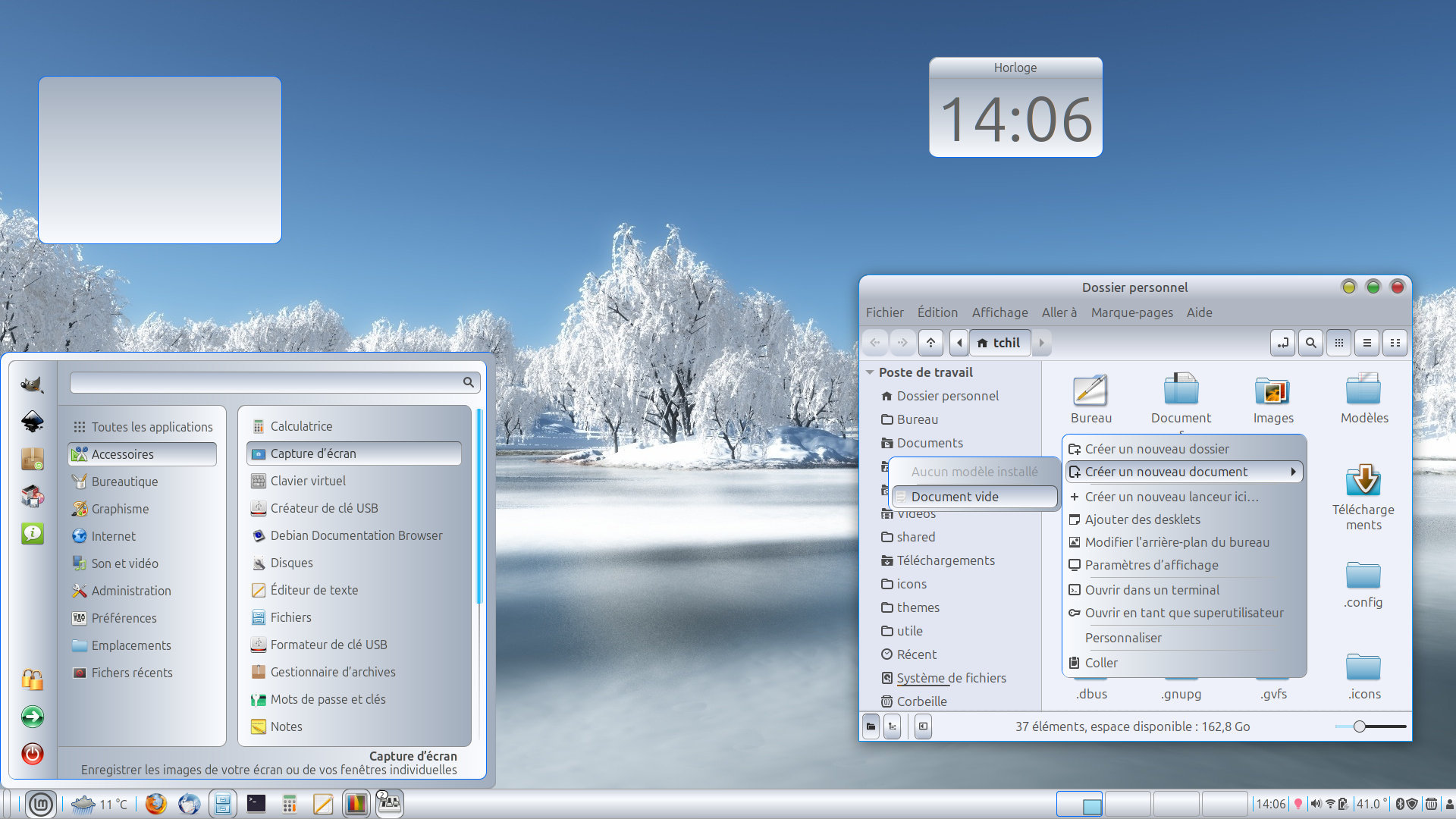
Task: Launch Firefox from the panel
Action: 155,804
